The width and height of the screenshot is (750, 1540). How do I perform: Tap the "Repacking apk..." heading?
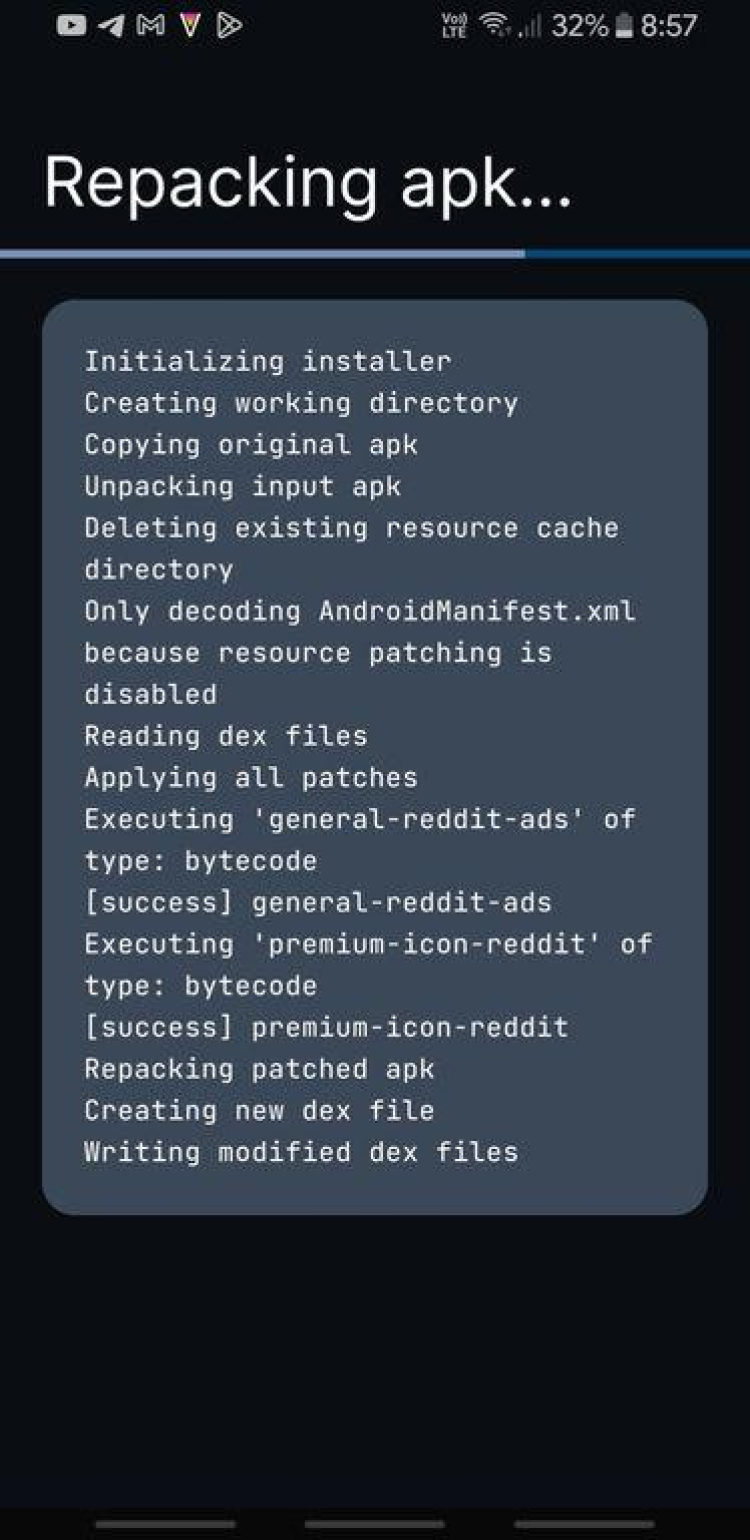pos(307,182)
